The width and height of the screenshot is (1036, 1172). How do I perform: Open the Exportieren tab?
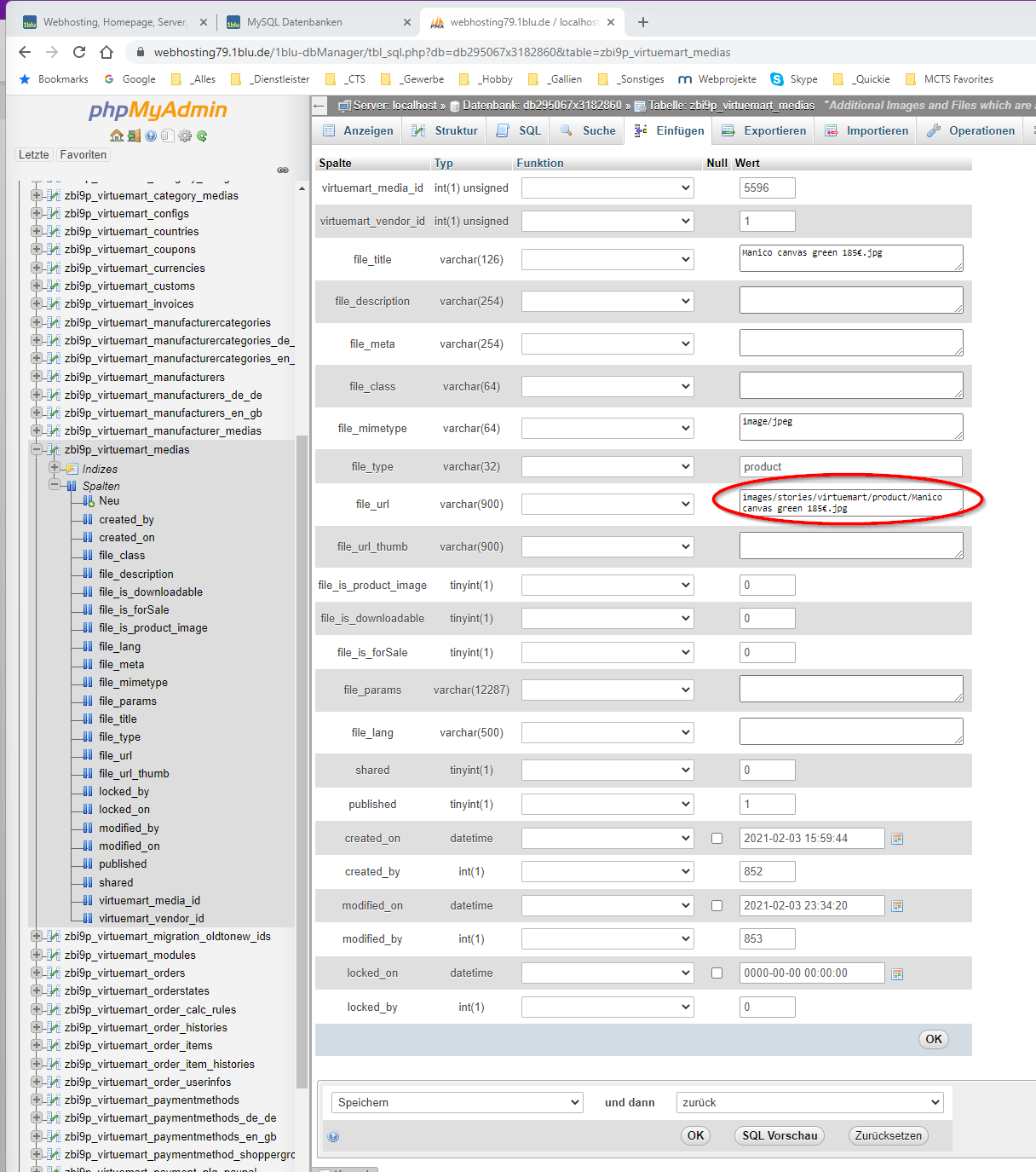pyautogui.click(x=764, y=130)
